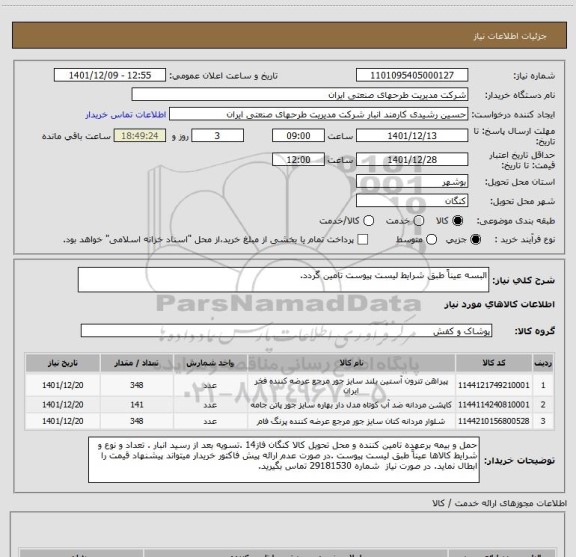Select the کالا/خدمت category radio button

[x=368, y=221]
